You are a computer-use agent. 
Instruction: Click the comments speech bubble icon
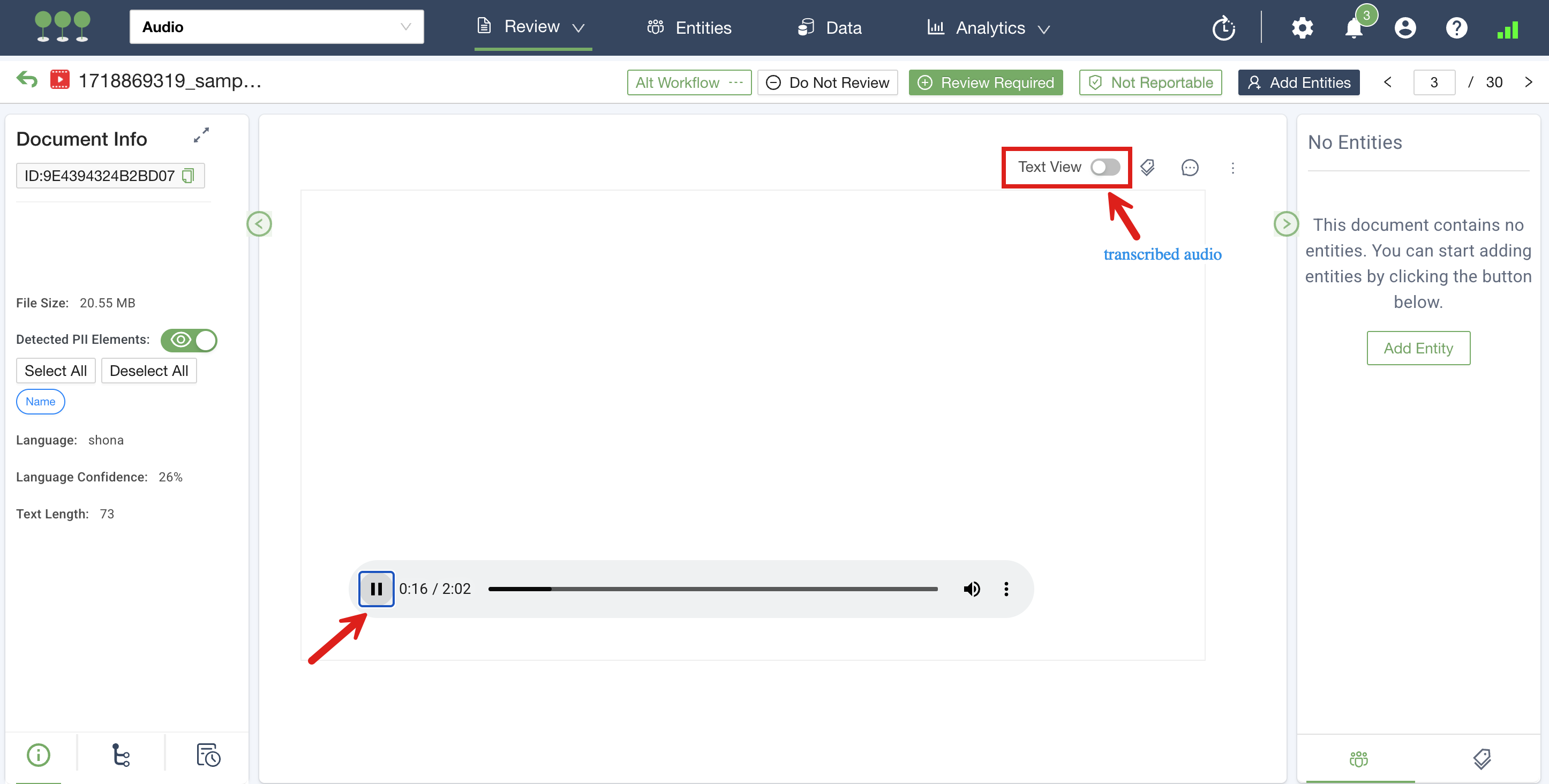pyautogui.click(x=1190, y=168)
